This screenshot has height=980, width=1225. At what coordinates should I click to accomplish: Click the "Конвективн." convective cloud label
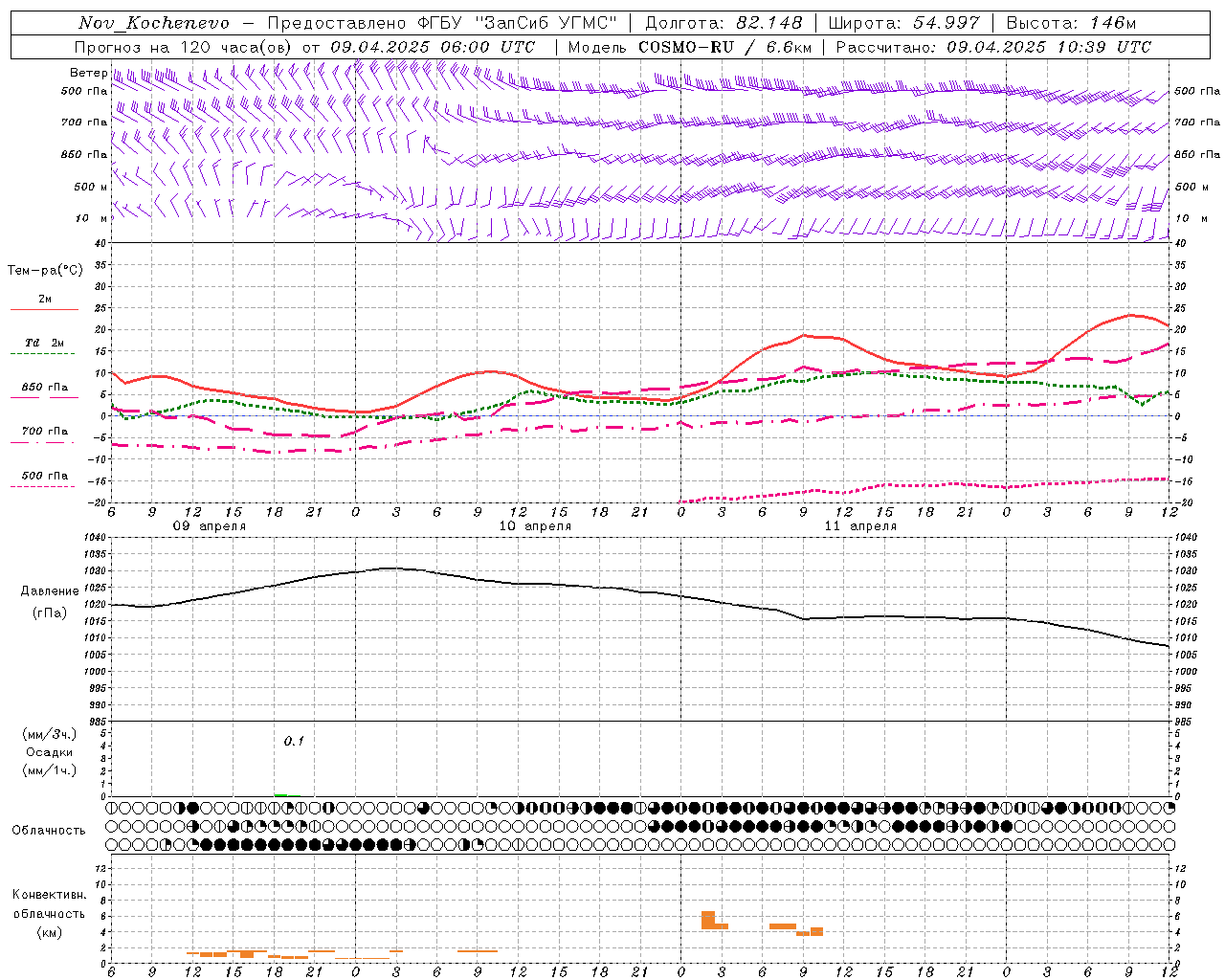click(x=49, y=895)
